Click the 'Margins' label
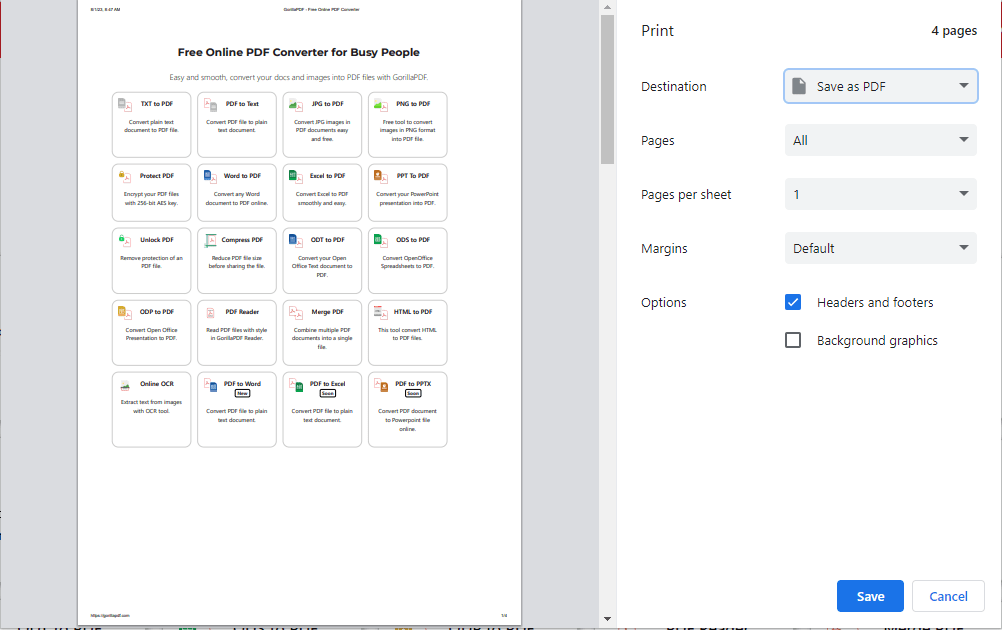Screen dimensions: 1002x630 664,249
